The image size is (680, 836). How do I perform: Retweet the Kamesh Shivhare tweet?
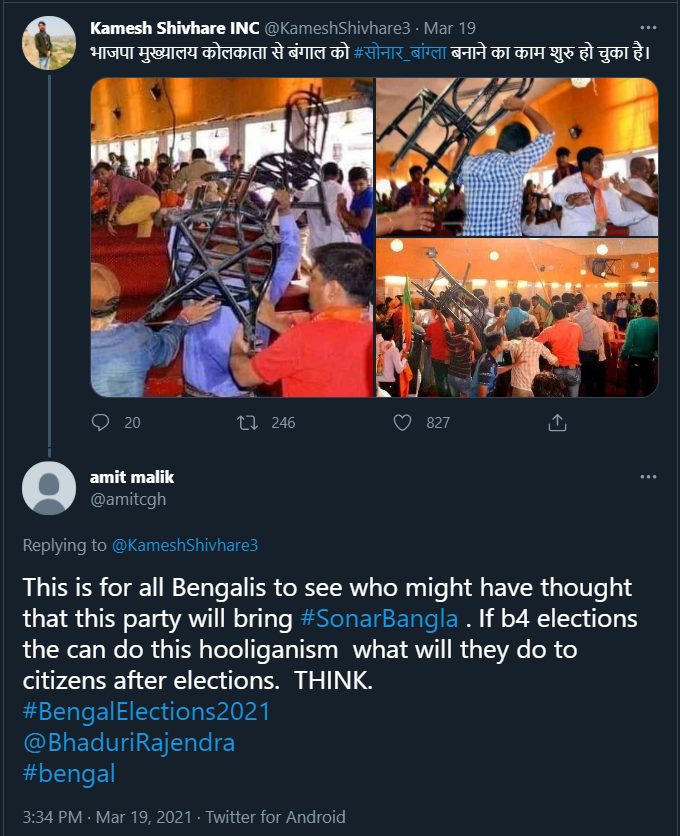247,423
